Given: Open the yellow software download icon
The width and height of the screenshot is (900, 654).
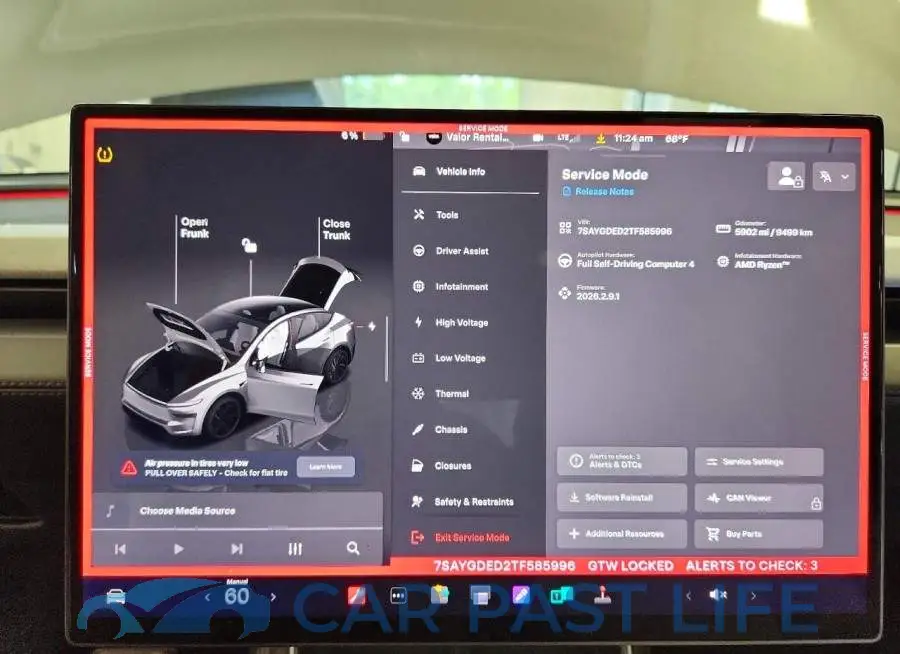Looking at the screenshot, I should [600, 138].
